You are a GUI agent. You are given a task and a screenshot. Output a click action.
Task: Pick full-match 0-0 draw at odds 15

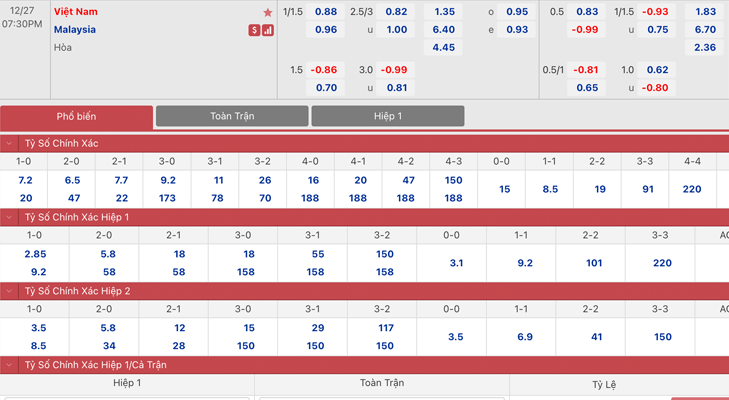coord(504,189)
